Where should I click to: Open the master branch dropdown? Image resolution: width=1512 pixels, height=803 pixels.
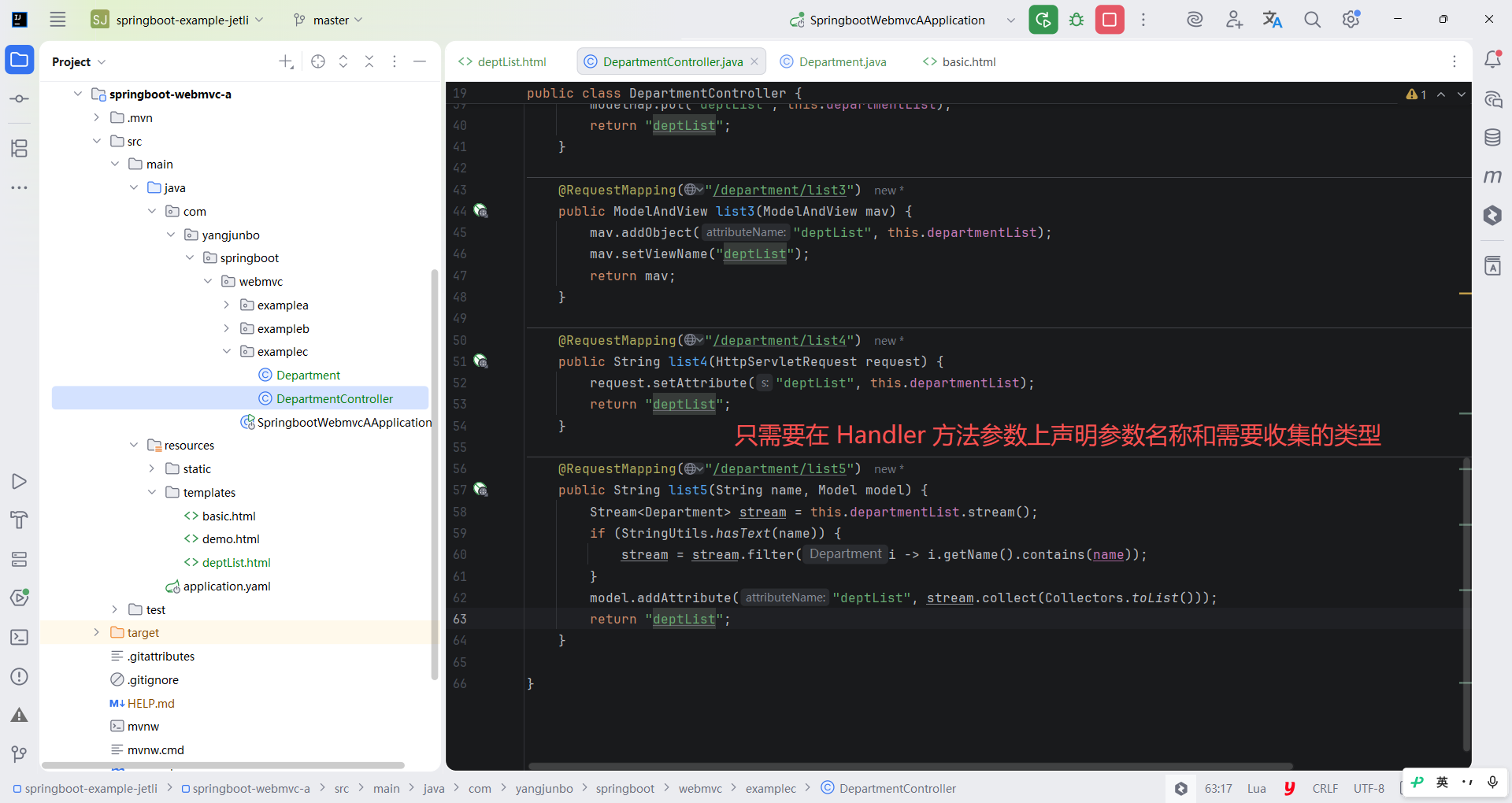[328, 20]
